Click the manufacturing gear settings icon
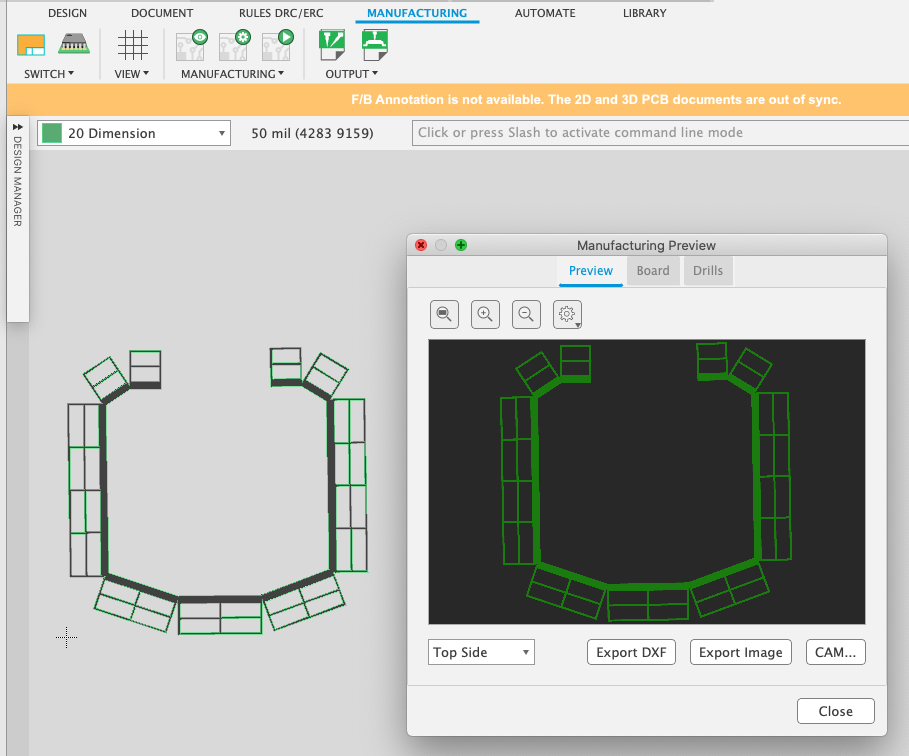 tap(233, 45)
